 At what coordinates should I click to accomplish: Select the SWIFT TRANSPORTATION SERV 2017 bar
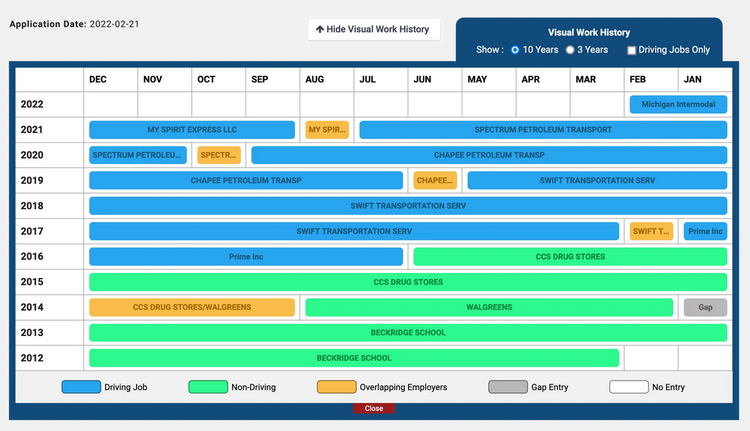pos(354,231)
